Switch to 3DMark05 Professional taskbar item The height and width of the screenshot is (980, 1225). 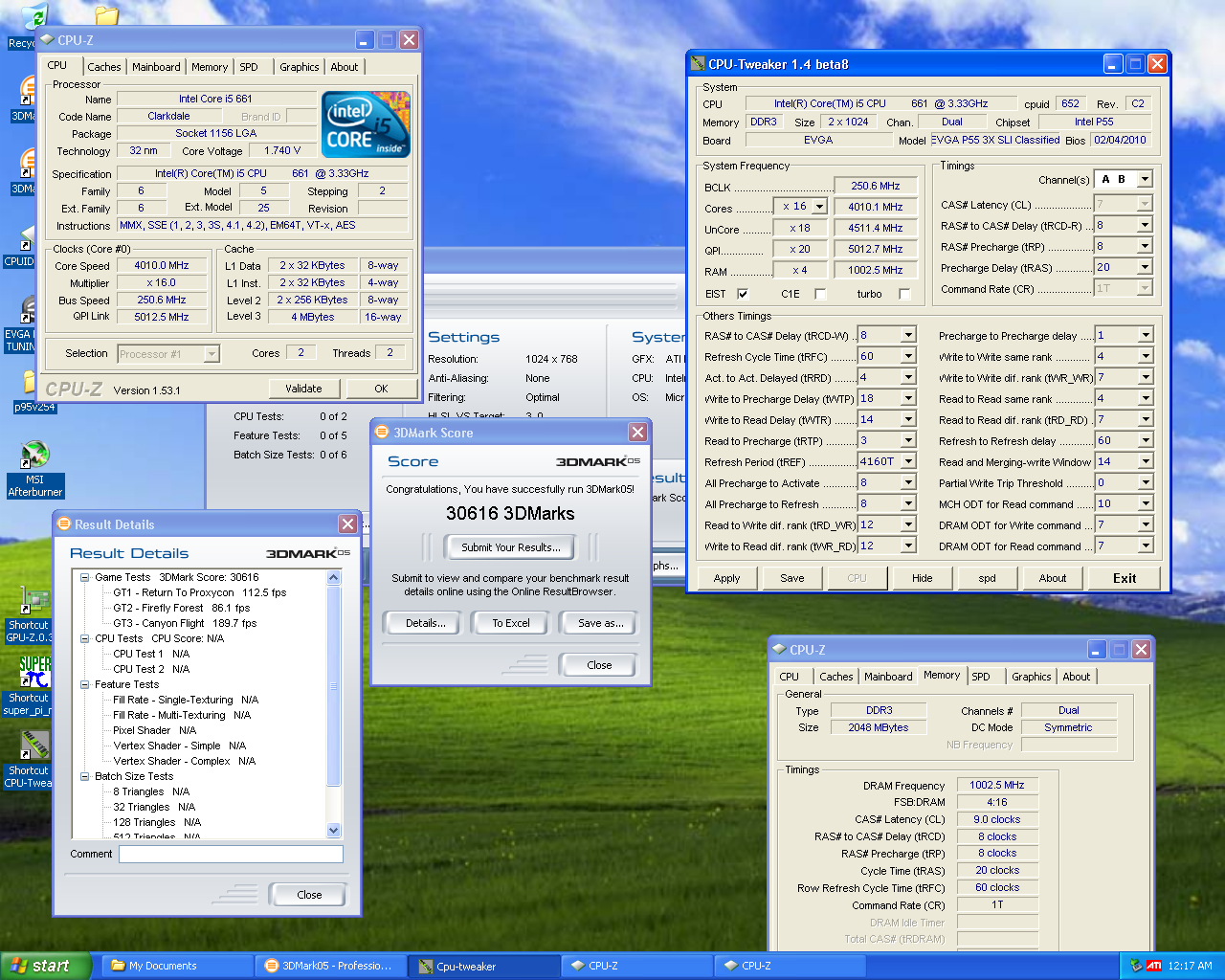[x=330, y=966]
